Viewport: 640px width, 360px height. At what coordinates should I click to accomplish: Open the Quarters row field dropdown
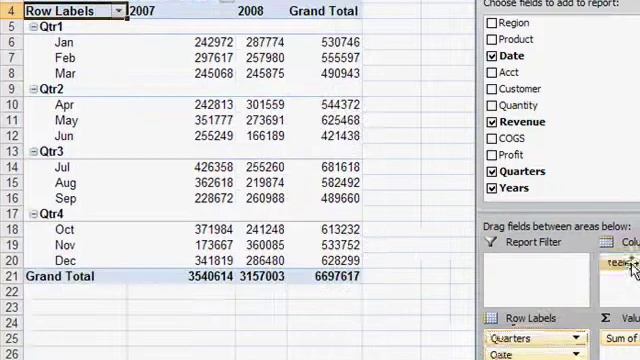click(576, 338)
